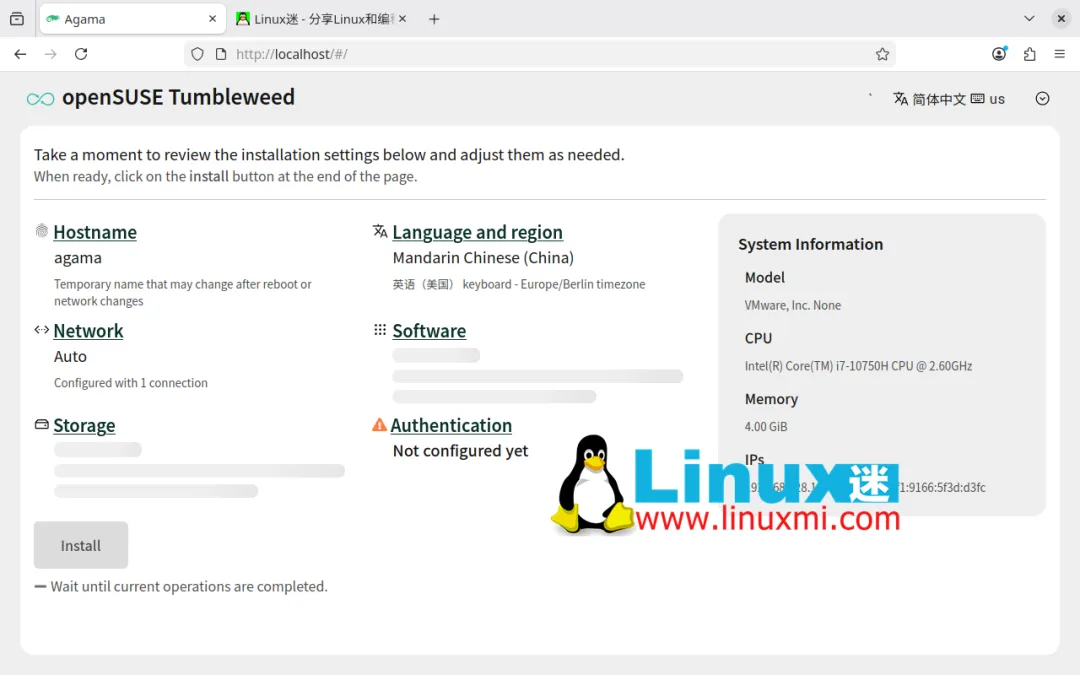Open the Storage settings link
1080x675 pixels.
point(84,426)
